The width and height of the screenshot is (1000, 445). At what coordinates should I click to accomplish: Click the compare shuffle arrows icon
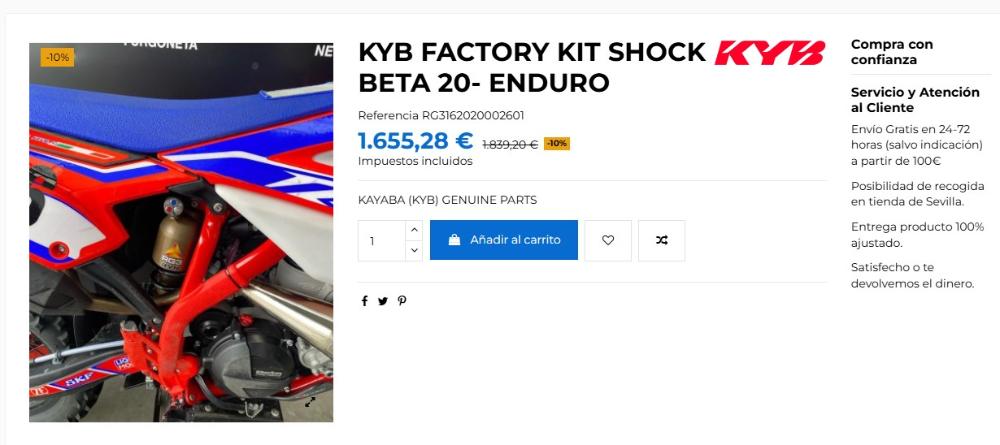click(x=661, y=240)
